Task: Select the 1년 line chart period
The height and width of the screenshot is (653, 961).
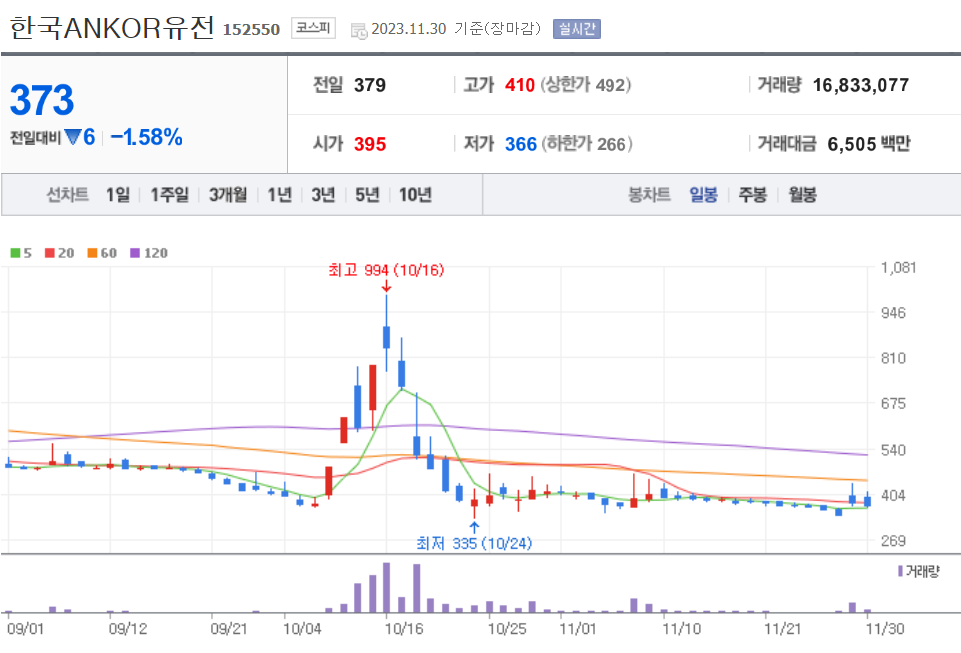Action: pyautogui.click(x=279, y=195)
